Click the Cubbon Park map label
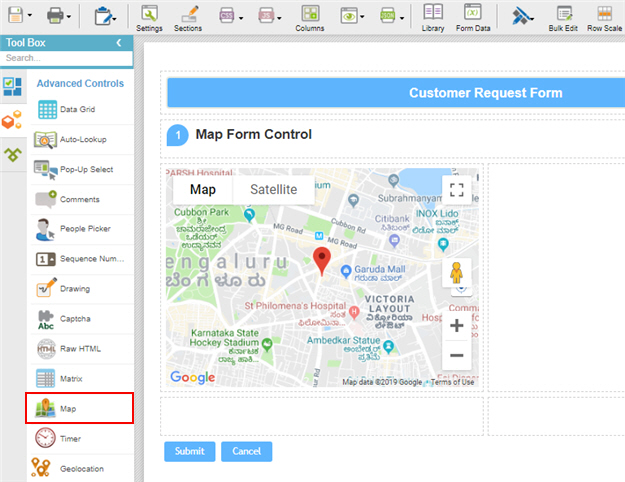625x482 pixels. click(x=201, y=212)
